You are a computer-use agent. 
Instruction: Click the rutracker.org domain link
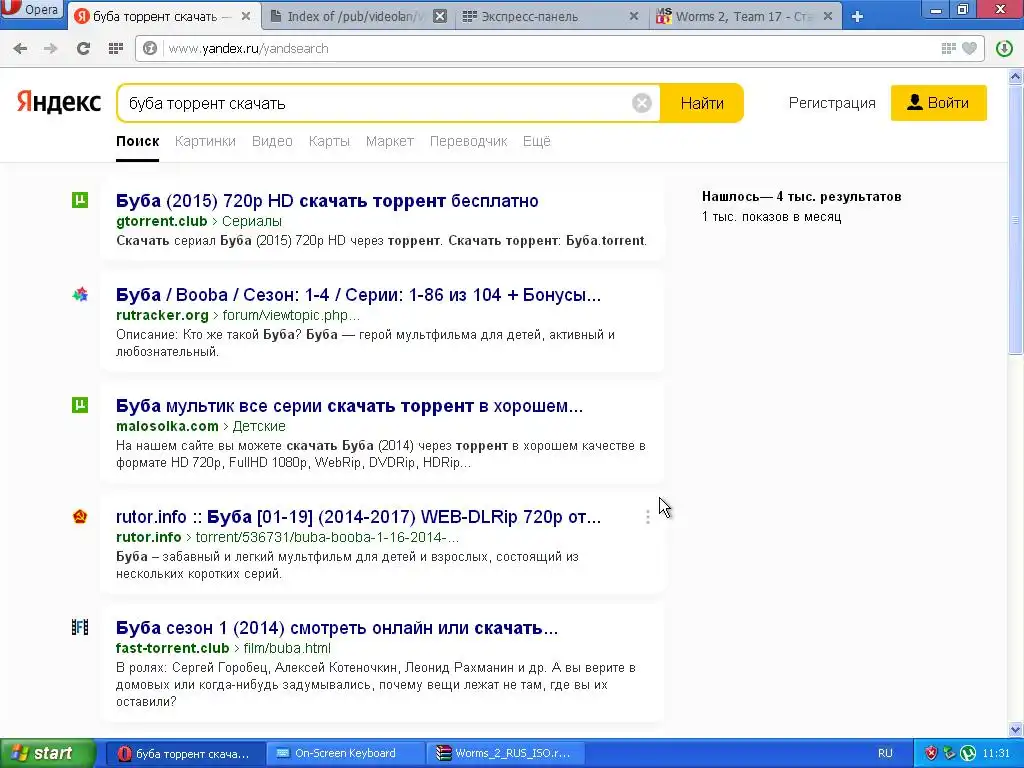(x=162, y=315)
